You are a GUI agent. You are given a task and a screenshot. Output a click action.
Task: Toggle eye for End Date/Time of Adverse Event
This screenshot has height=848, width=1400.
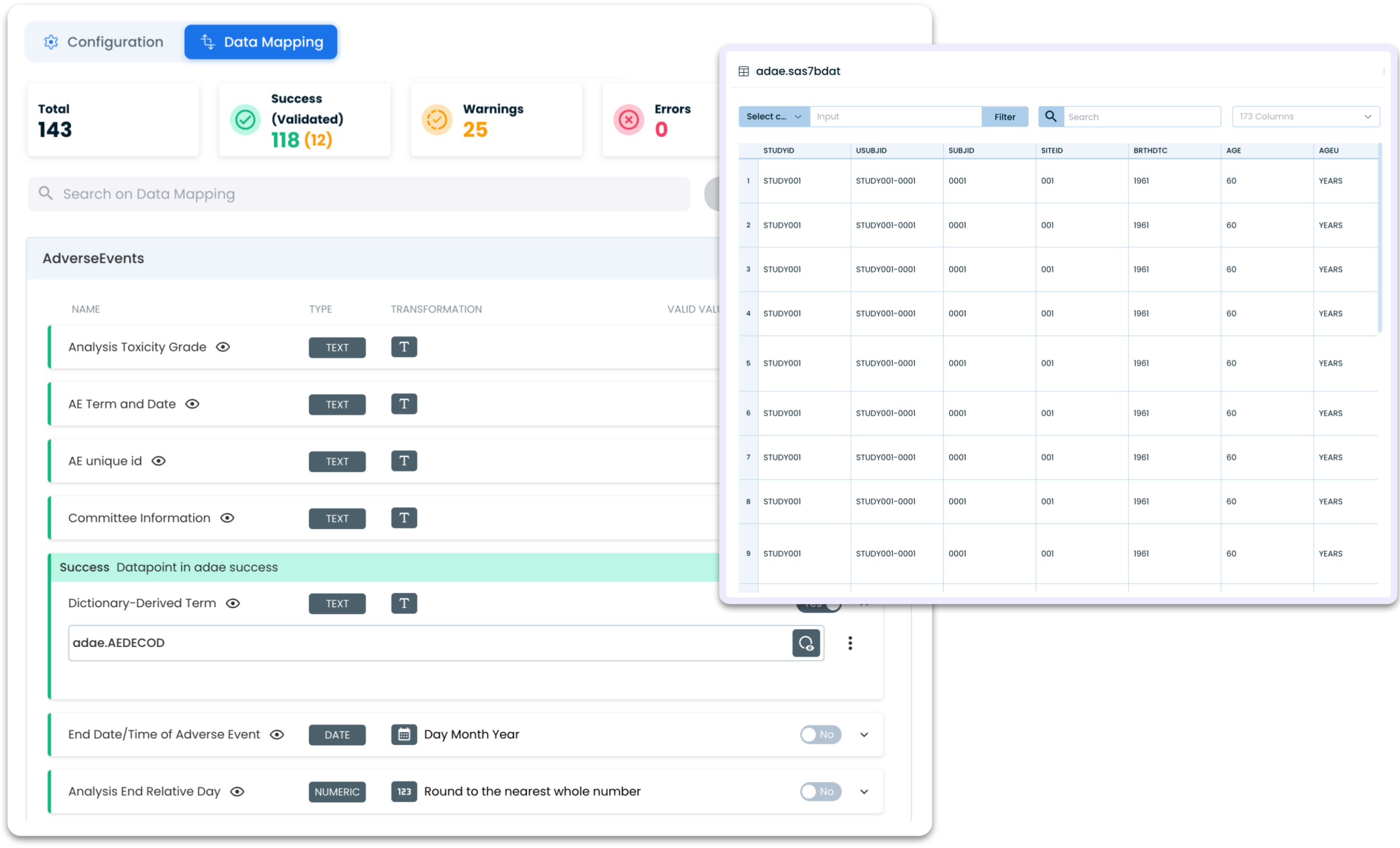[277, 734]
